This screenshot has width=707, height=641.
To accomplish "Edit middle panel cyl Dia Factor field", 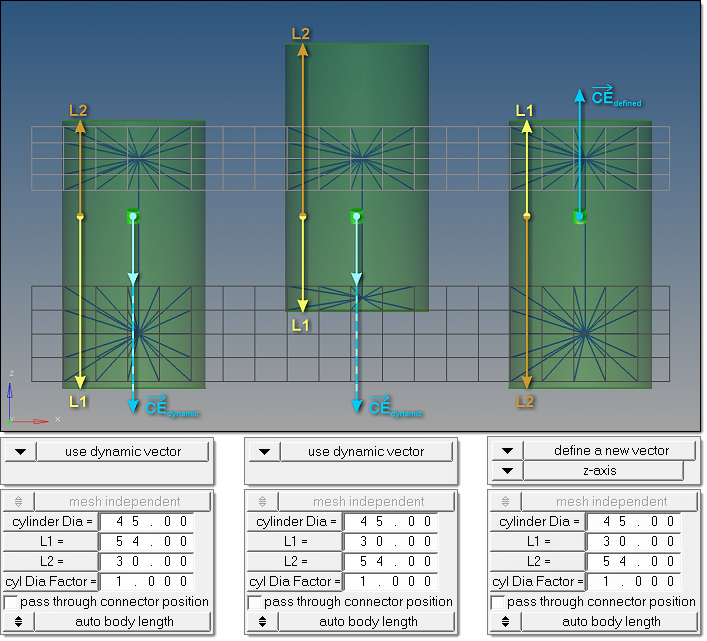I will tap(390, 582).
